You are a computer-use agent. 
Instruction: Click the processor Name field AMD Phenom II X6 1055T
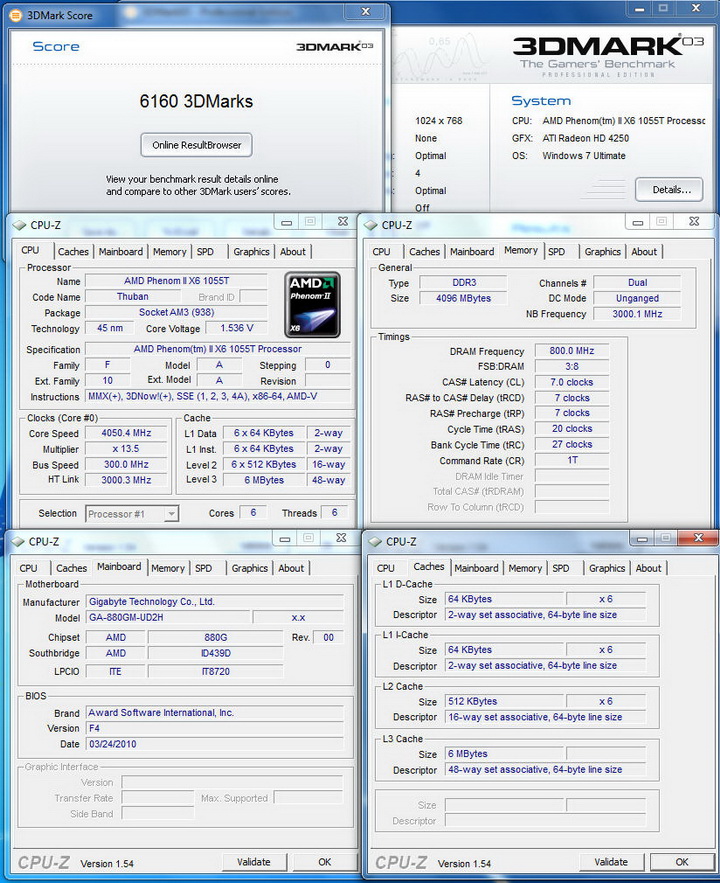click(x=176, y=280)
